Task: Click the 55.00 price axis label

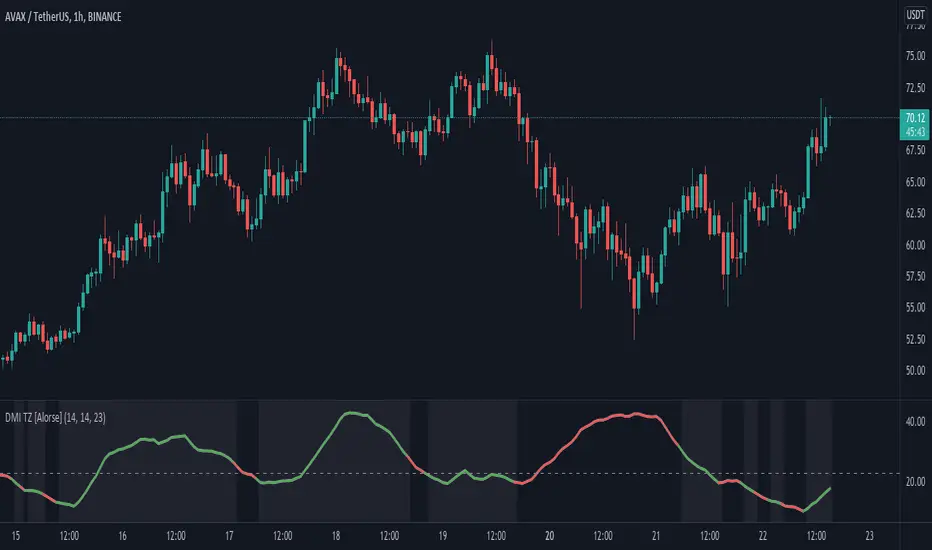Action: (914, 308)
